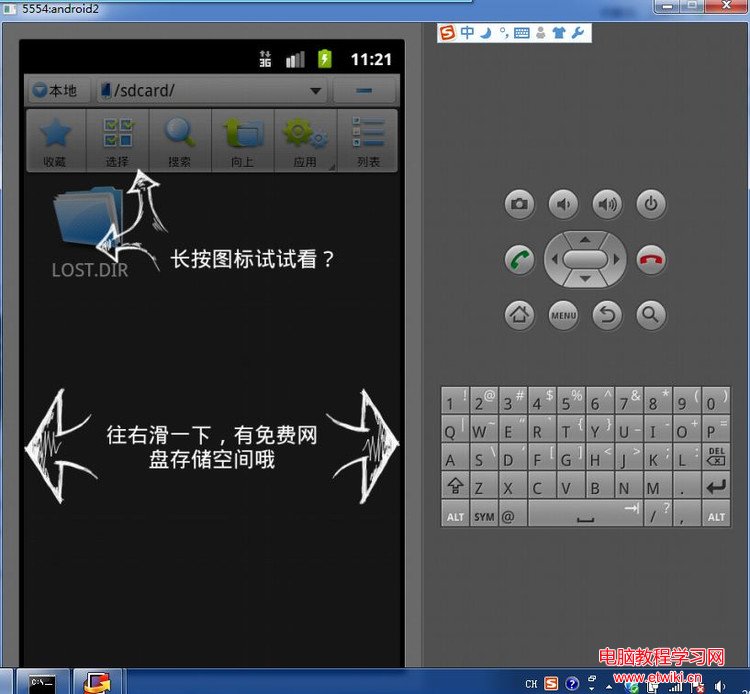The width and height of the screenshot is (750, 694).
Task: Click the emulator back arrow button
Action: 607,315
